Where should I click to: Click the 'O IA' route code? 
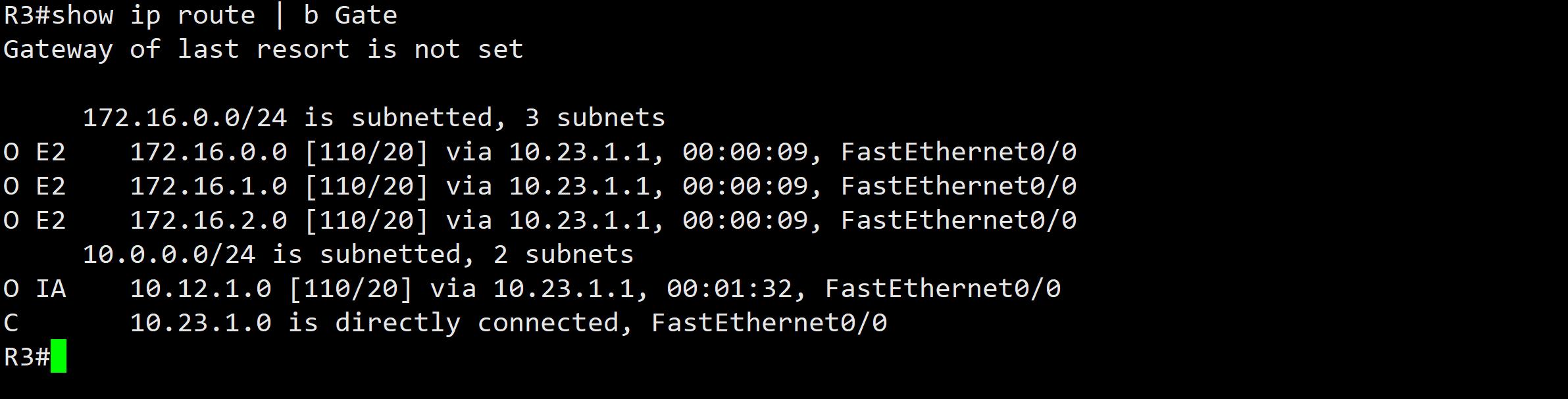[35, 289]
